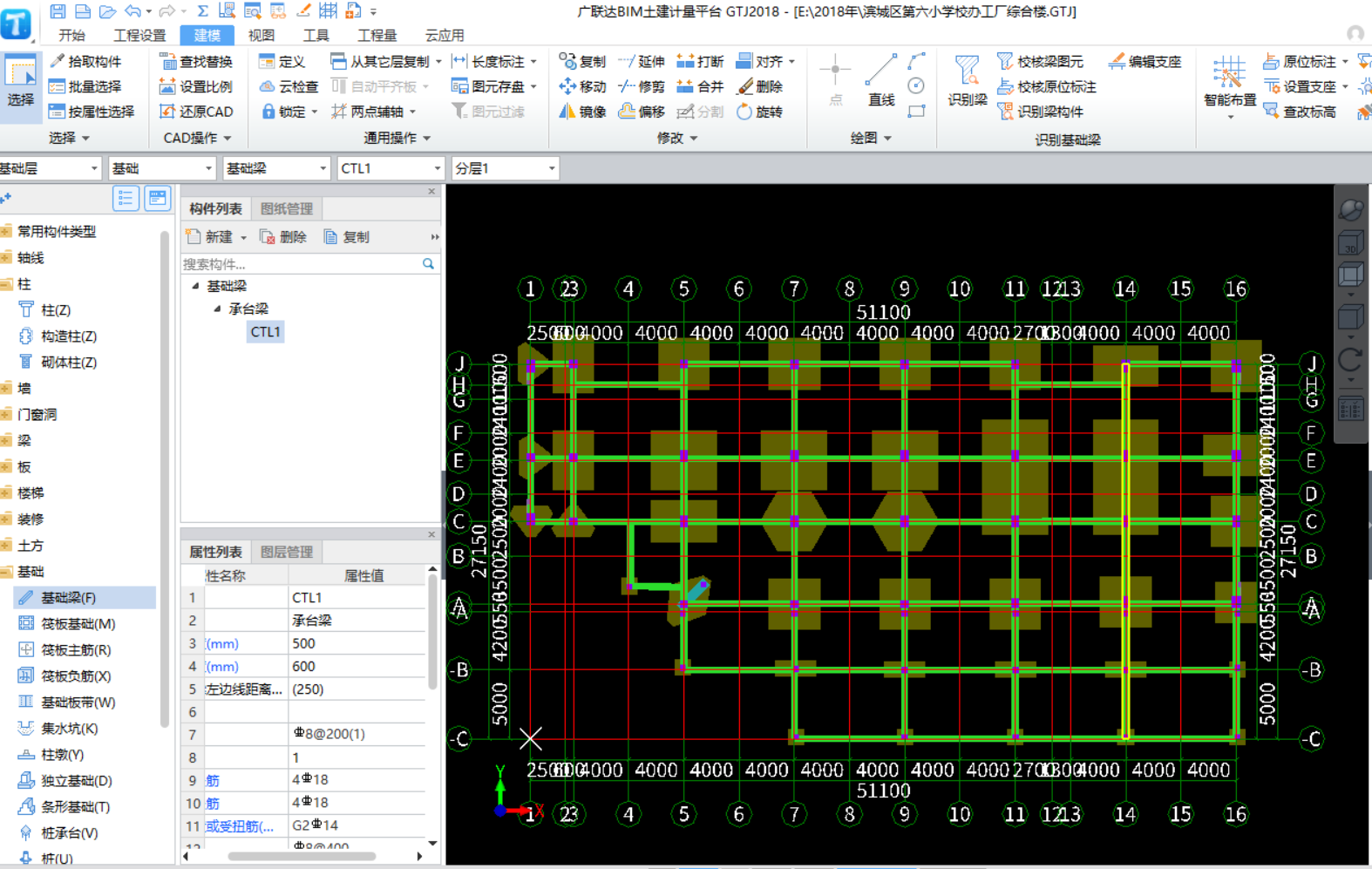Expand 从其它层复制 dropdown arrow
The width and height of the screenshot is (1372, 869).
coord(438,62)
